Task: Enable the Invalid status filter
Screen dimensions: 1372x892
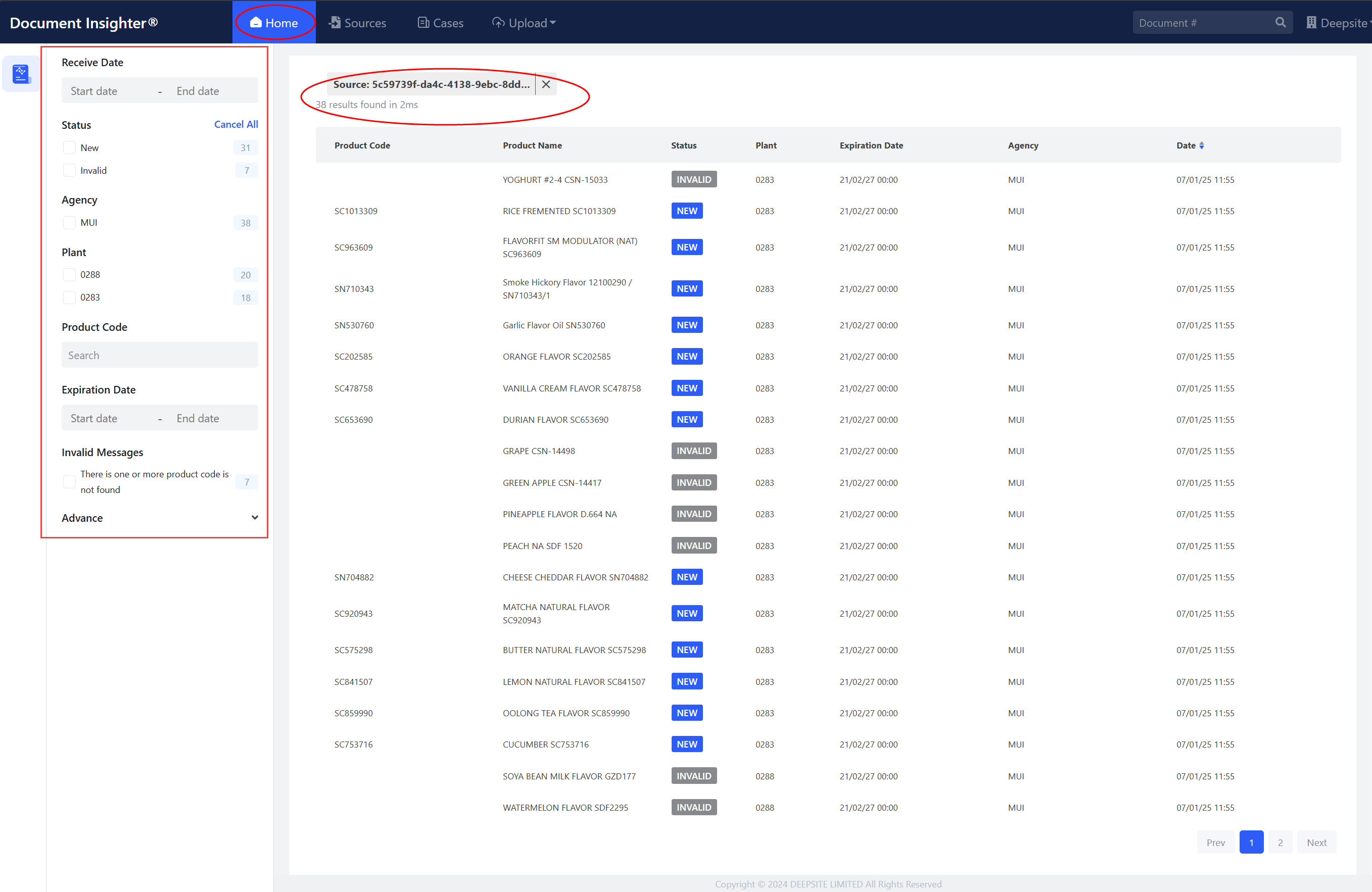Action: click(69, 171)
